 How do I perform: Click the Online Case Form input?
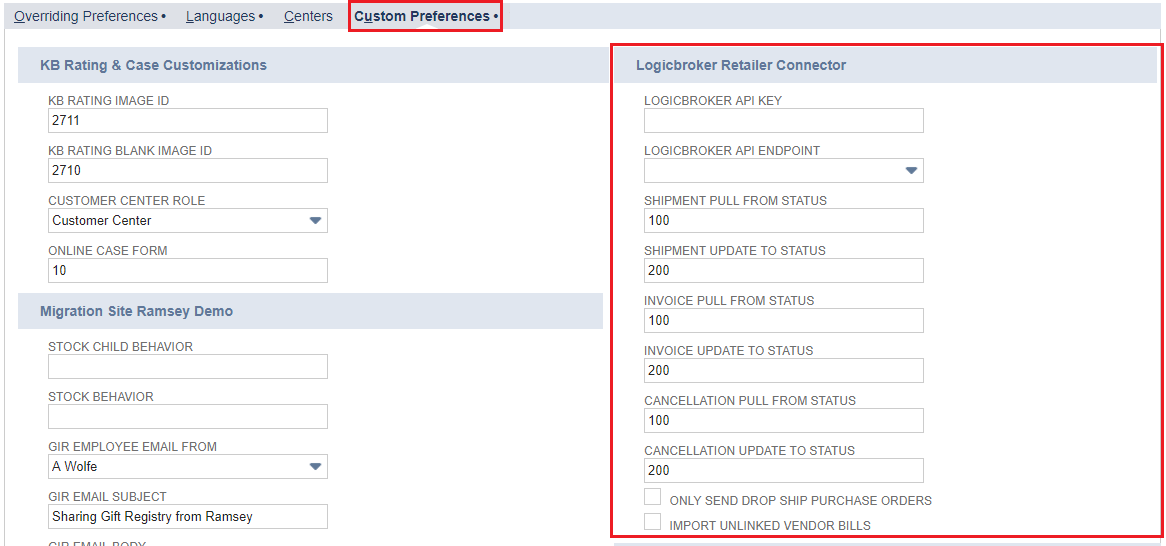coord(188,271)
